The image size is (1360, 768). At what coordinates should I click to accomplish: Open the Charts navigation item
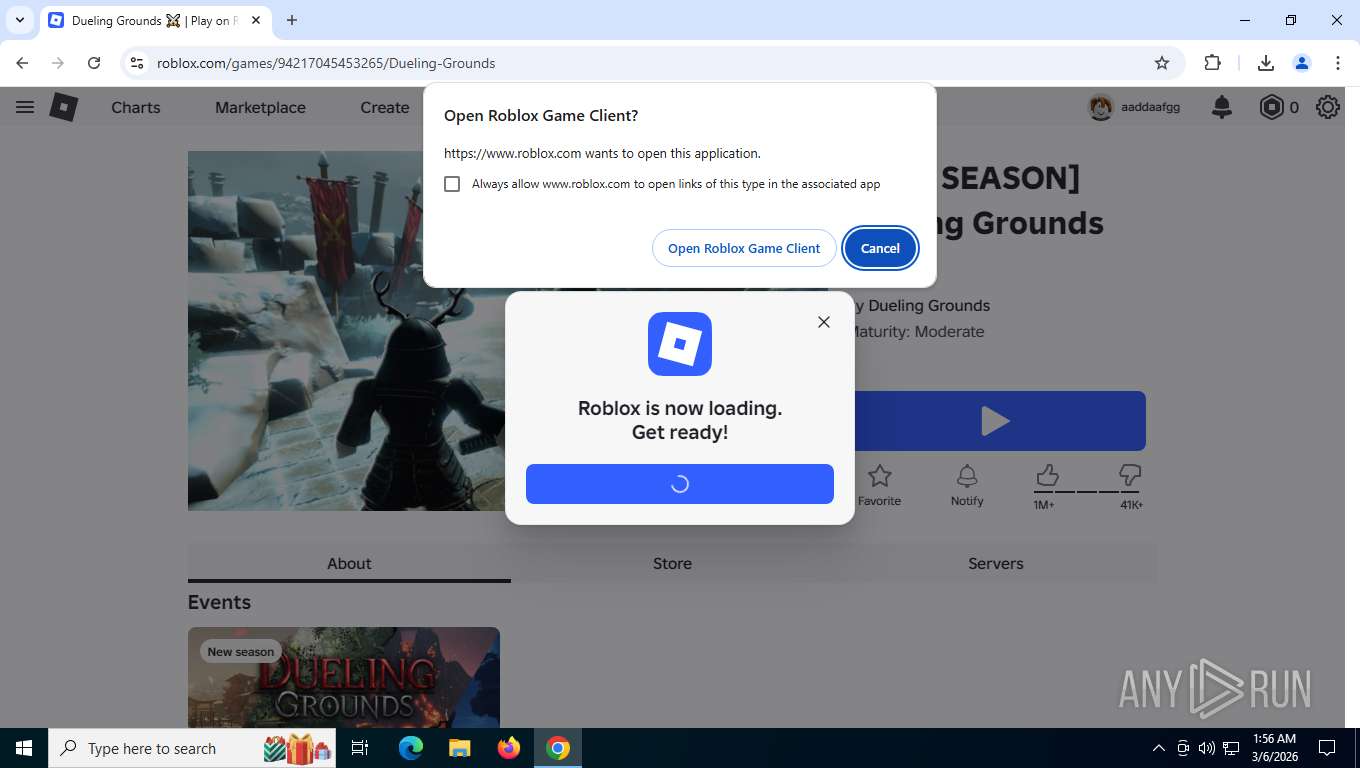pyautogui.click(x=136, y=107)
